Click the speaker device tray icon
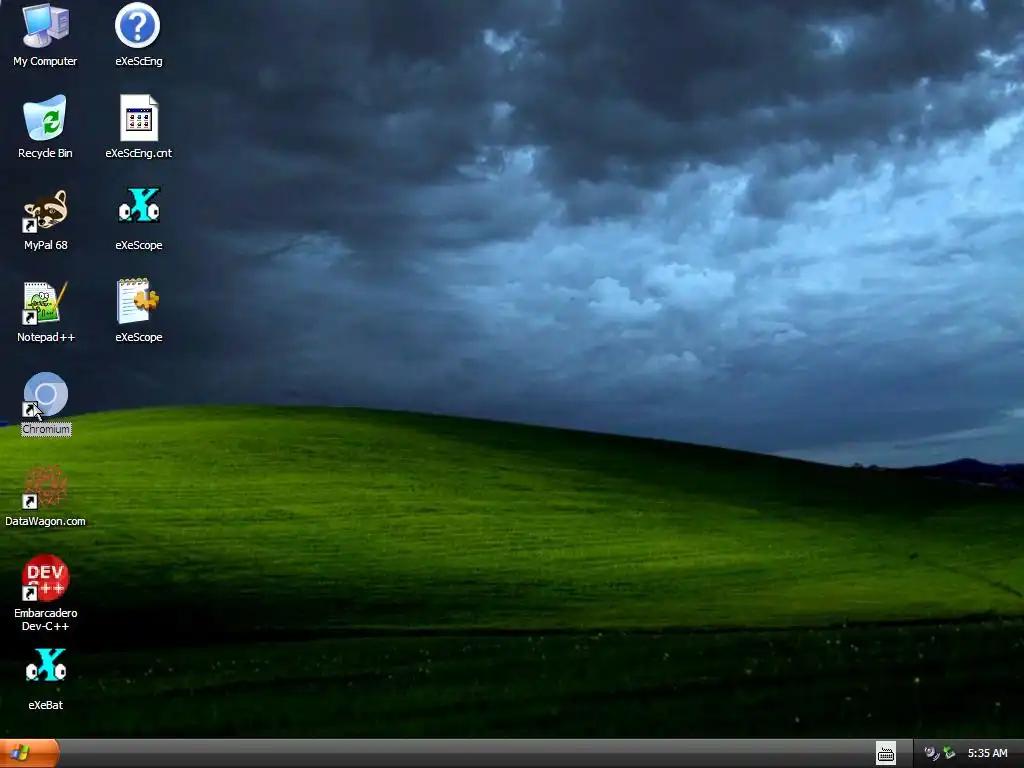This screenshot has height=768, width=1024. pyautogui.click(x=931, y=753)
